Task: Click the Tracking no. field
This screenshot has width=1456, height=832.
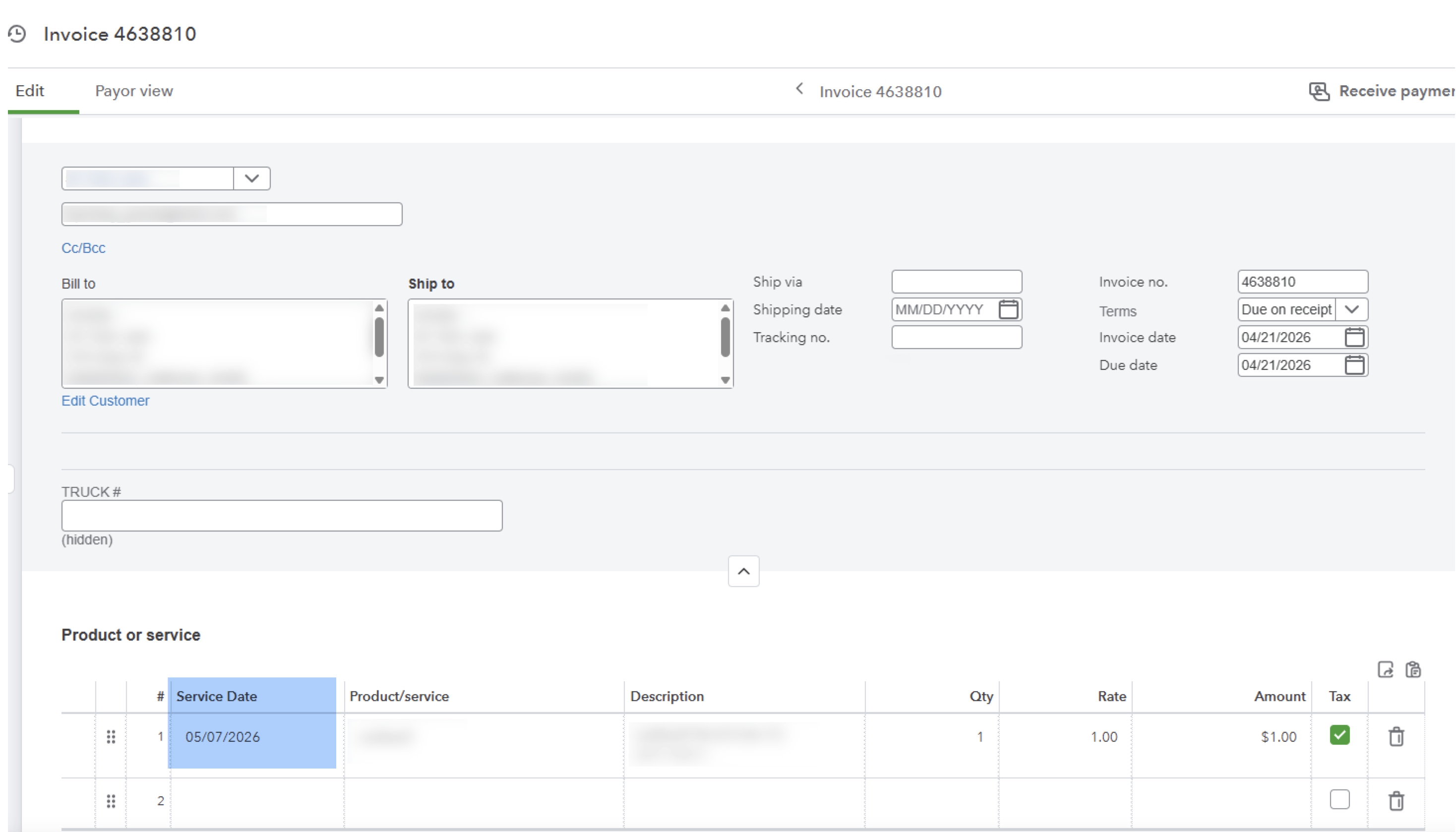Action: [x=957, y=337]
